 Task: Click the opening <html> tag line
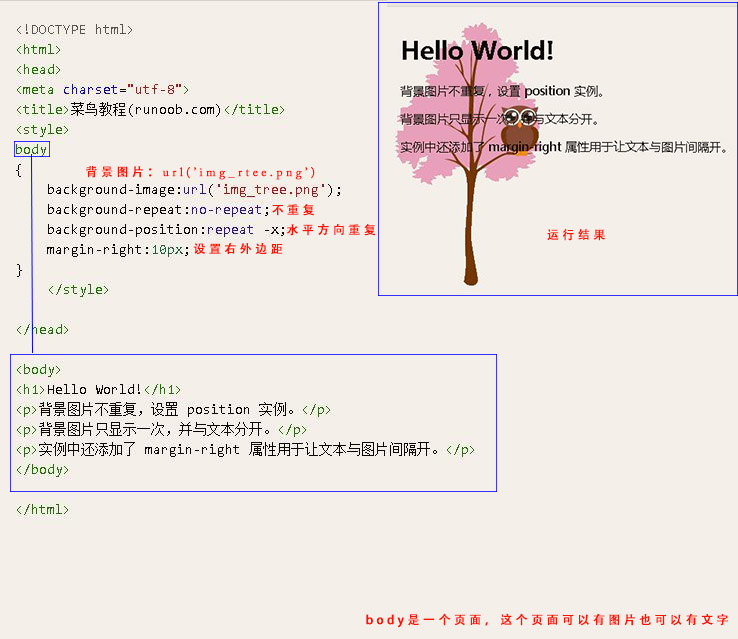point(39,49)
